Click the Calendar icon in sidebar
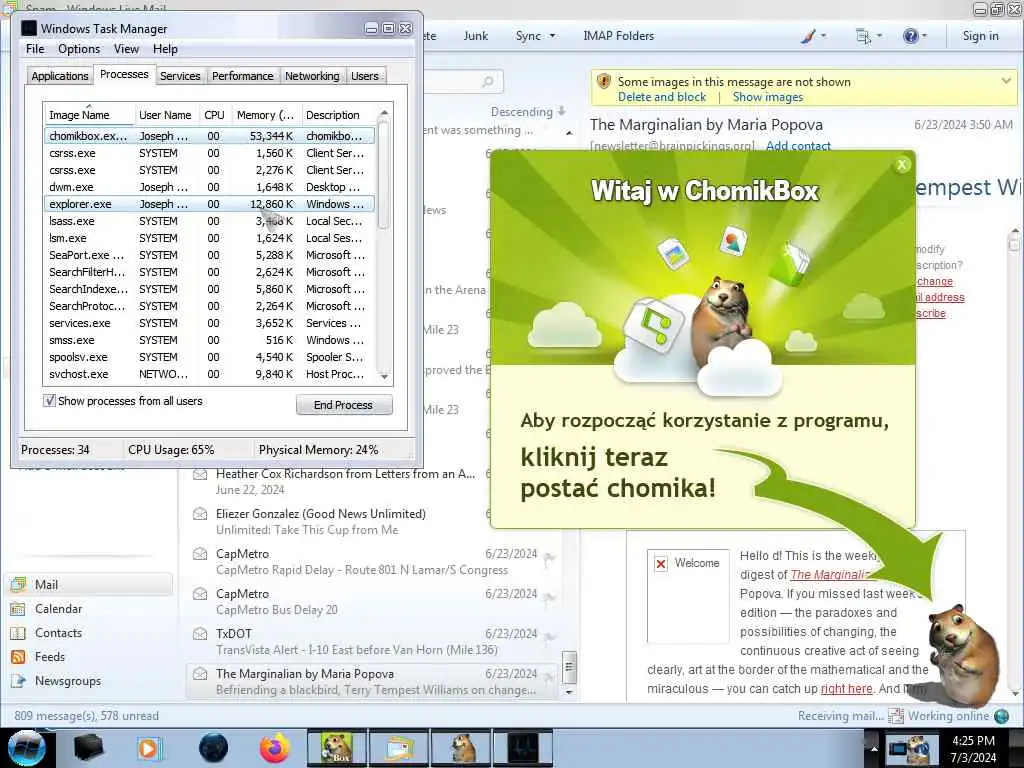 18,609
